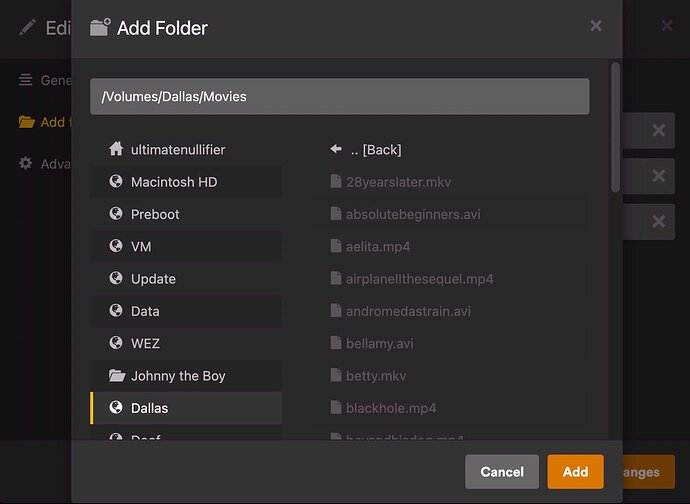Select the file blackhole.mp4
This screenshot has height=504, width=690.
pos(451,408)
